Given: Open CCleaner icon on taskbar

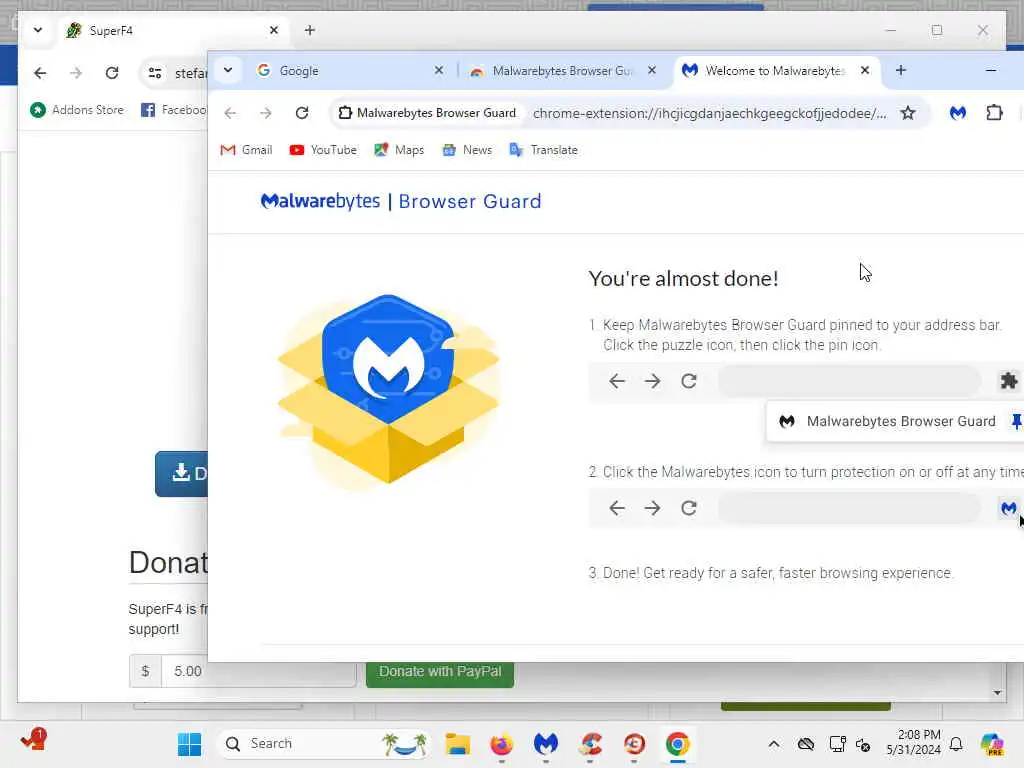Looking at the screenshot, I should coord(590,744).
